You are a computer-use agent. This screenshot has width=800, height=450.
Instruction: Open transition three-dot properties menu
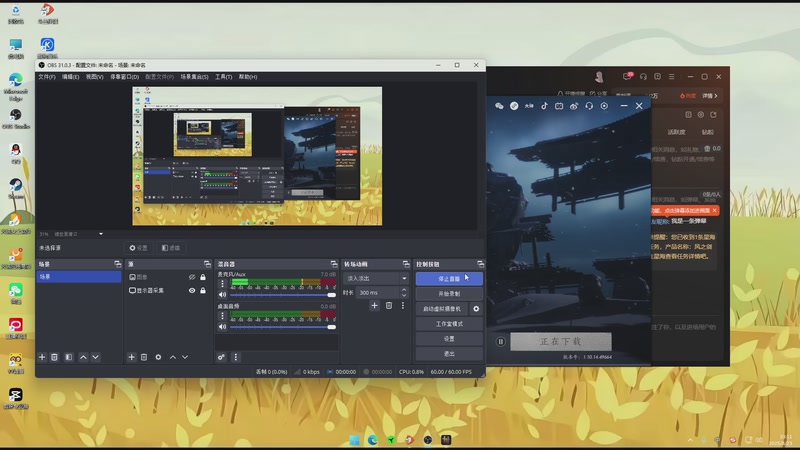[403, 305]
